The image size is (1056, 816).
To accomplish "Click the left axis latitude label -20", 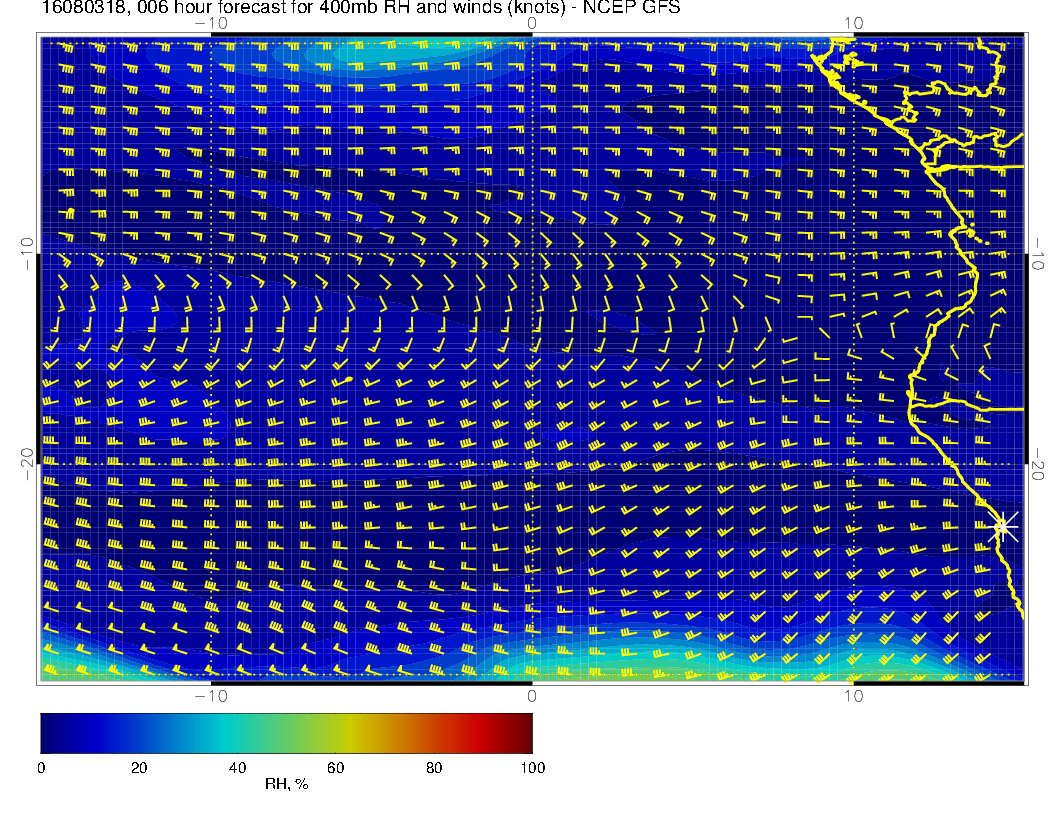I will click(x=27, y=463).
